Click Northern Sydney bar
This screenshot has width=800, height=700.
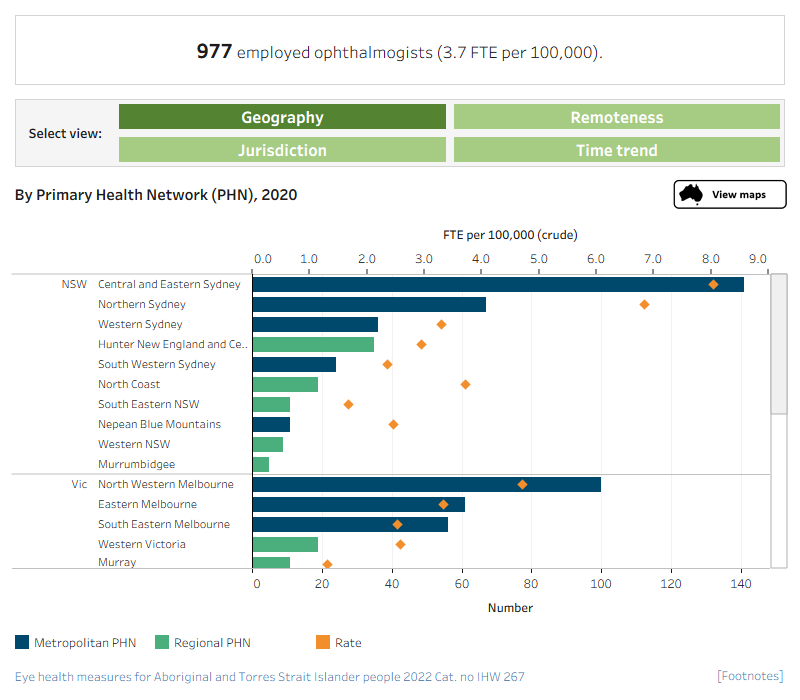click(x=369, y=305)
